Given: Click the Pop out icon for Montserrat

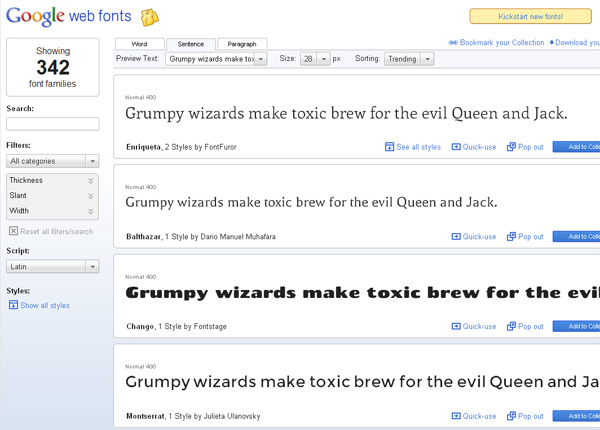Looking at the screenshot, I should [x=511, y=416].
